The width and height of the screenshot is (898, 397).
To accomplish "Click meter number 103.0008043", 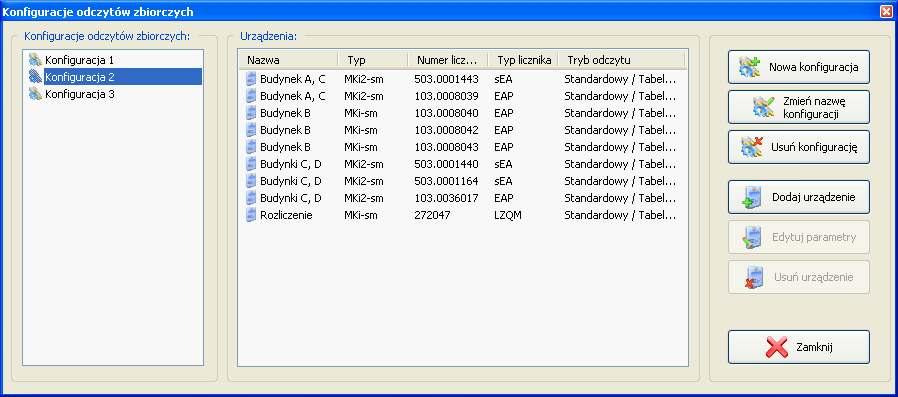I will [x=446, y=147].
